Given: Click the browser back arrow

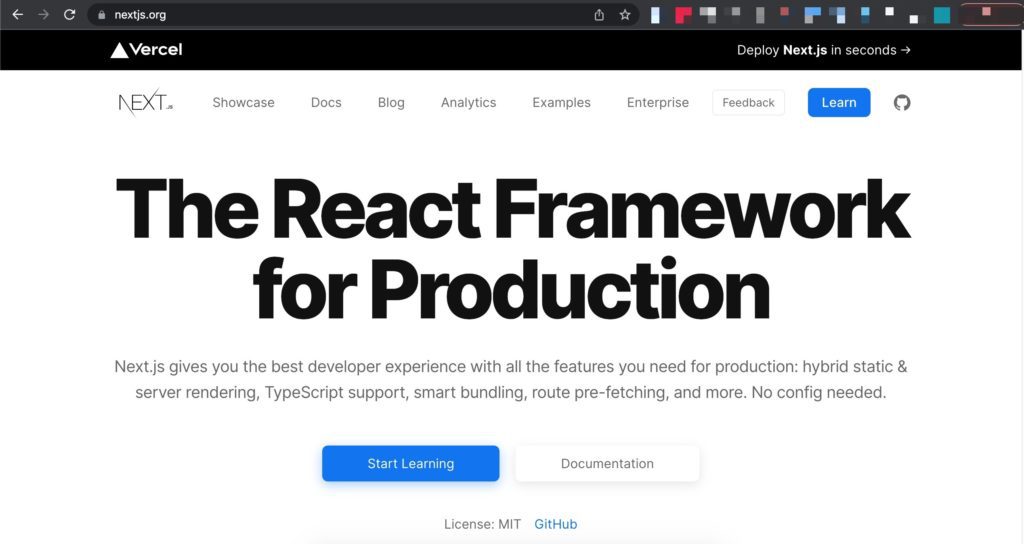Looking at the screenshot, I should click(x=17, y=15).
